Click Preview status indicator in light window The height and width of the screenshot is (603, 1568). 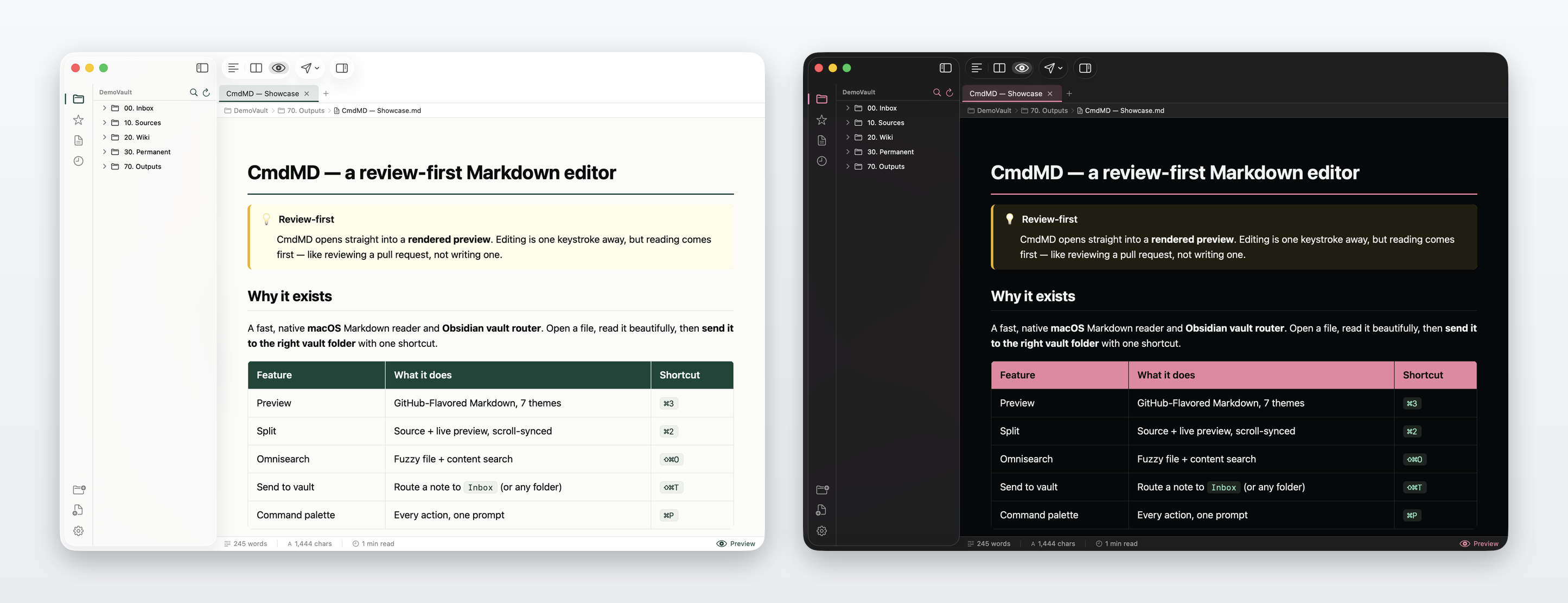pyautogui.click(x=736, y=544)
